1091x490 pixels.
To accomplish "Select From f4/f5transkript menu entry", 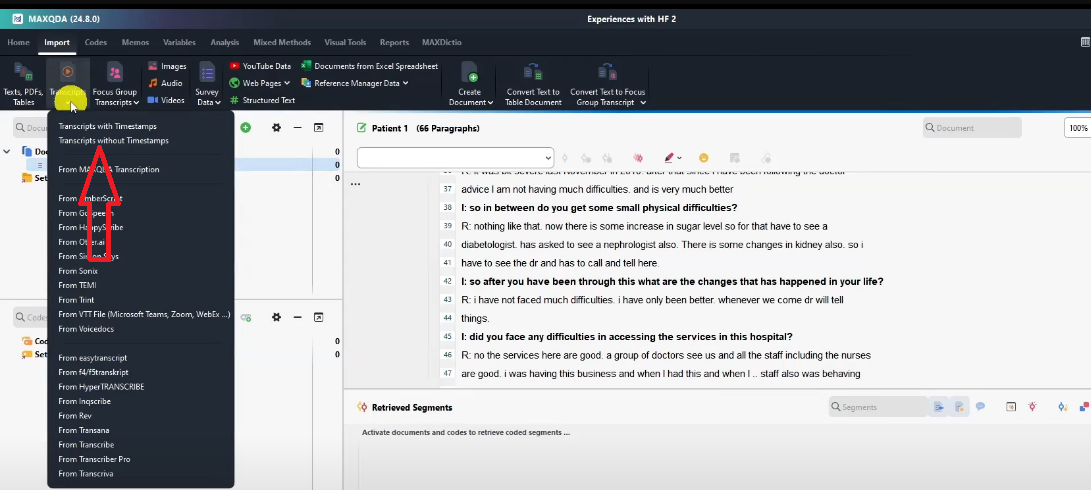I will click(93, 372).
